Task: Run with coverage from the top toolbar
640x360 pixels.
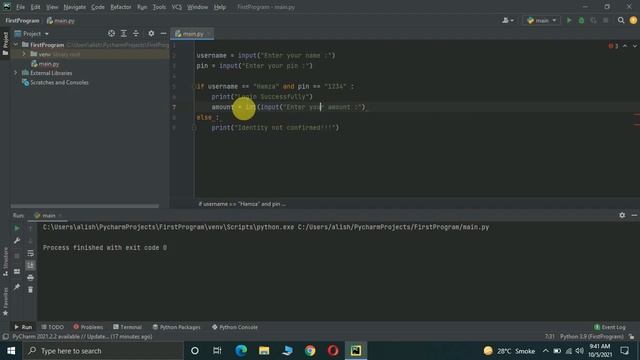Action: [x=593, y=20]
